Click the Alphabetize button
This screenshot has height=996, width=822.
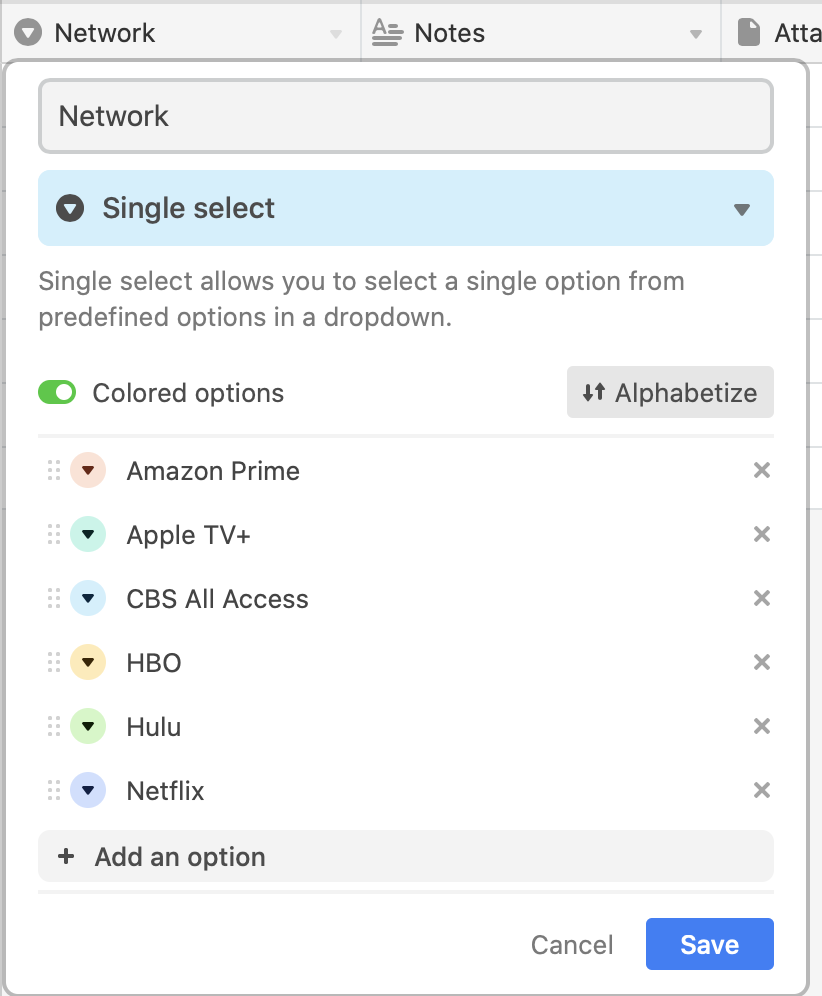tap(670, 393)
